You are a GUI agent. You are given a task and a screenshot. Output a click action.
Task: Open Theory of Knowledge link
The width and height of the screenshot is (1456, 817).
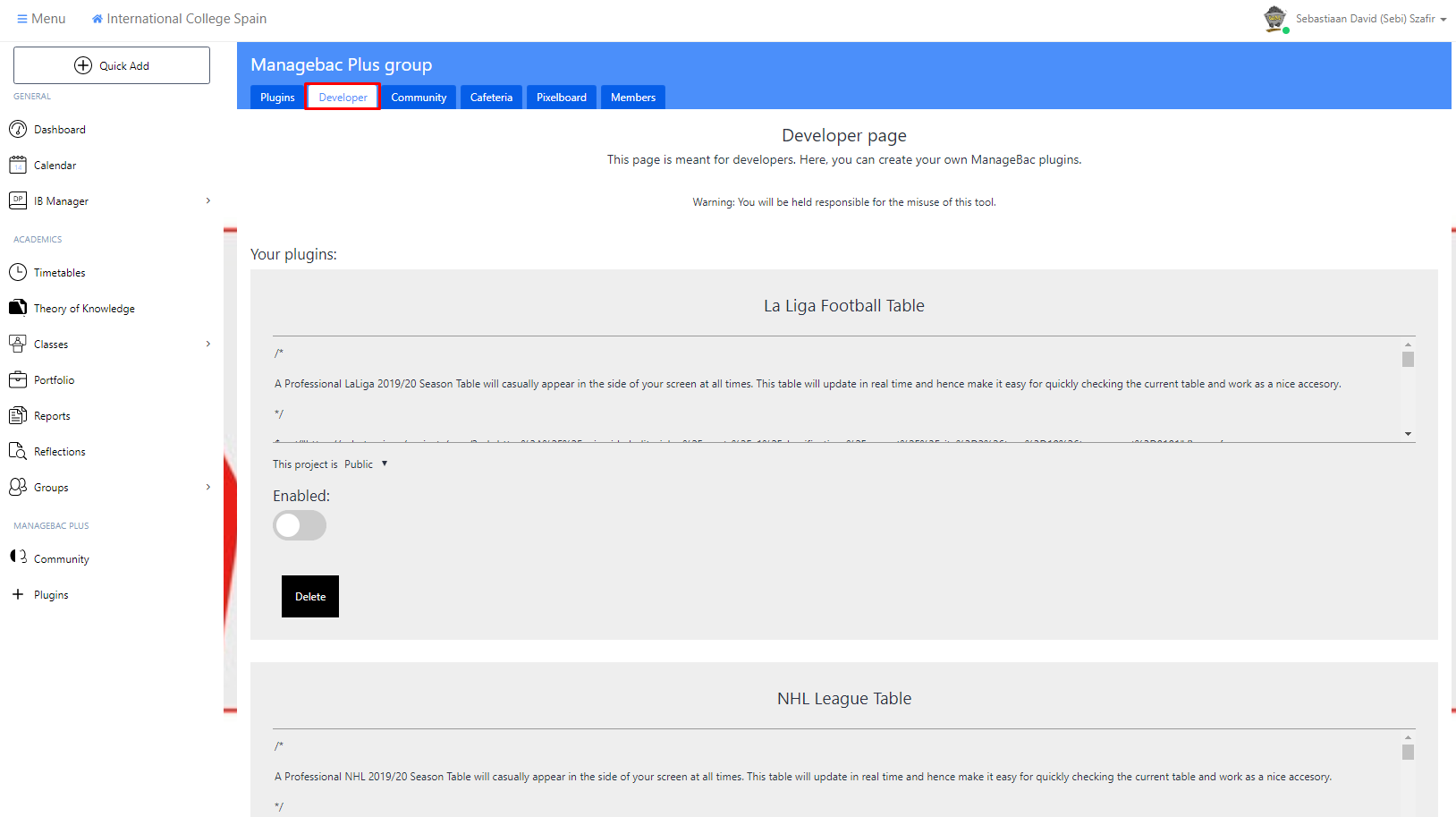point(84,309)
